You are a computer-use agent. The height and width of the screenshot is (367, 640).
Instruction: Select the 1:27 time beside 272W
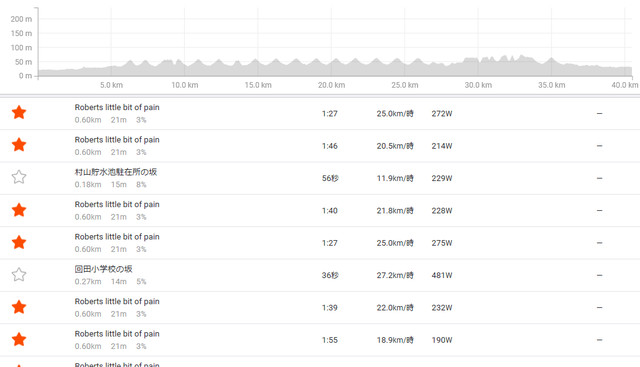[x=330, y=113]
